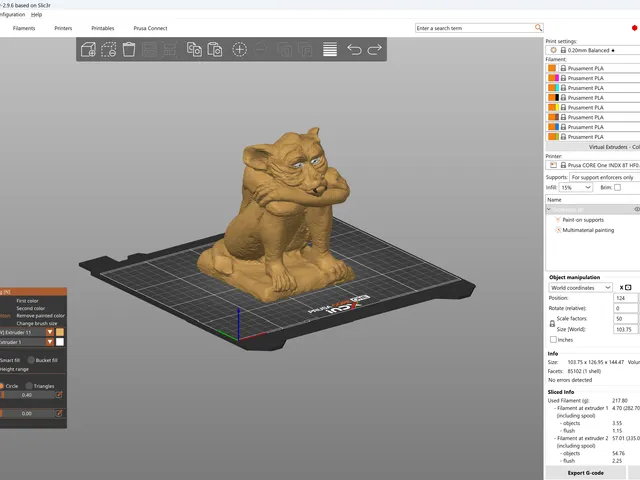The image size is (640, 480).
Task: Click the Paint on supports icon
Action: pos(558,220)
